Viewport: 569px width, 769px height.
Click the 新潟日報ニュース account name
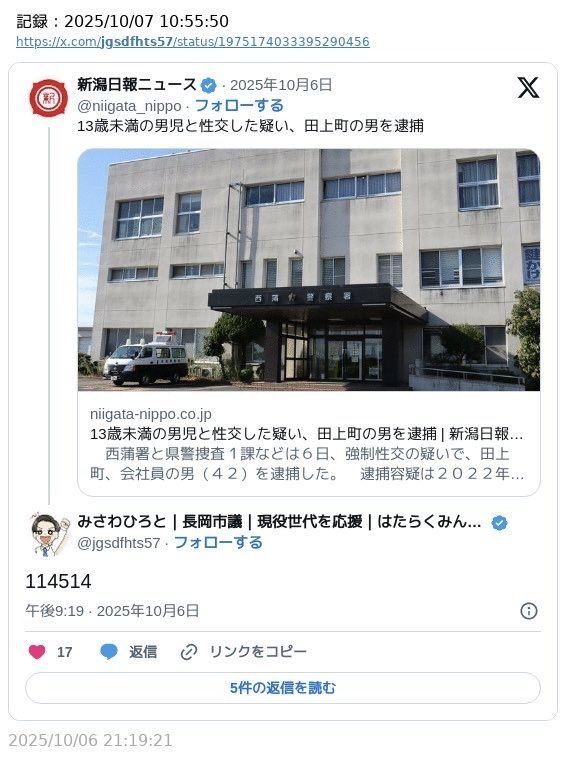137,85
